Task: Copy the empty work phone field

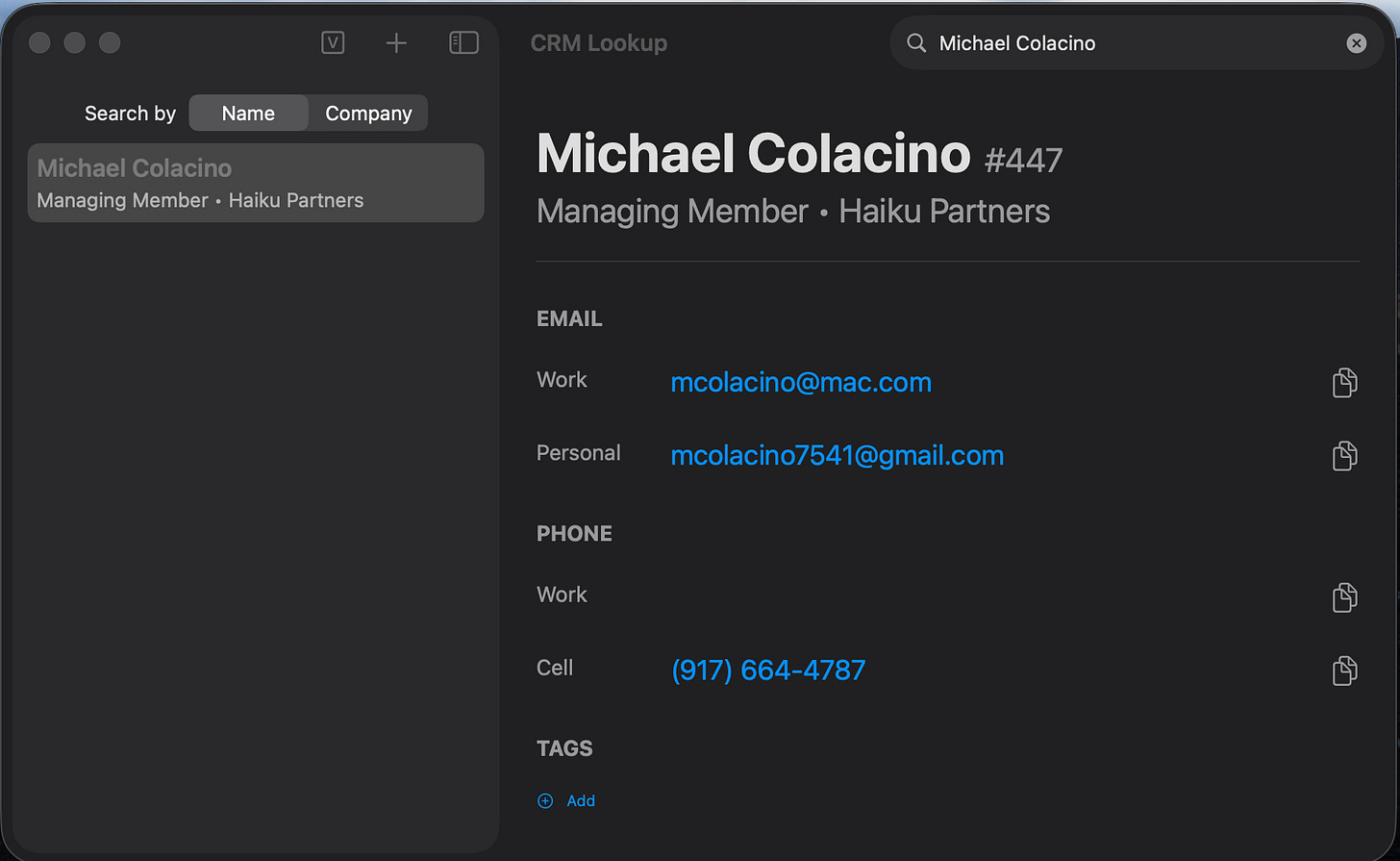Action: (x=1344, y=597)
